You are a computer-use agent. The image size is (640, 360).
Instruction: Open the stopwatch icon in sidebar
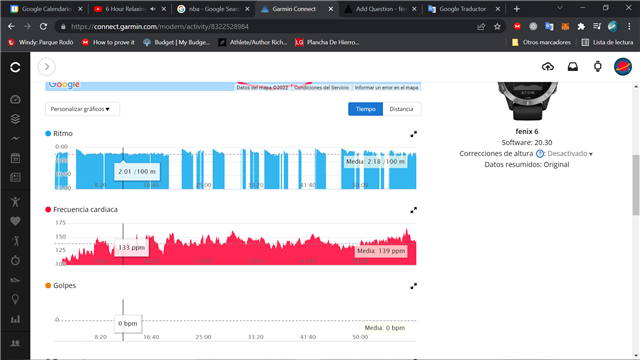pos(15,260)
